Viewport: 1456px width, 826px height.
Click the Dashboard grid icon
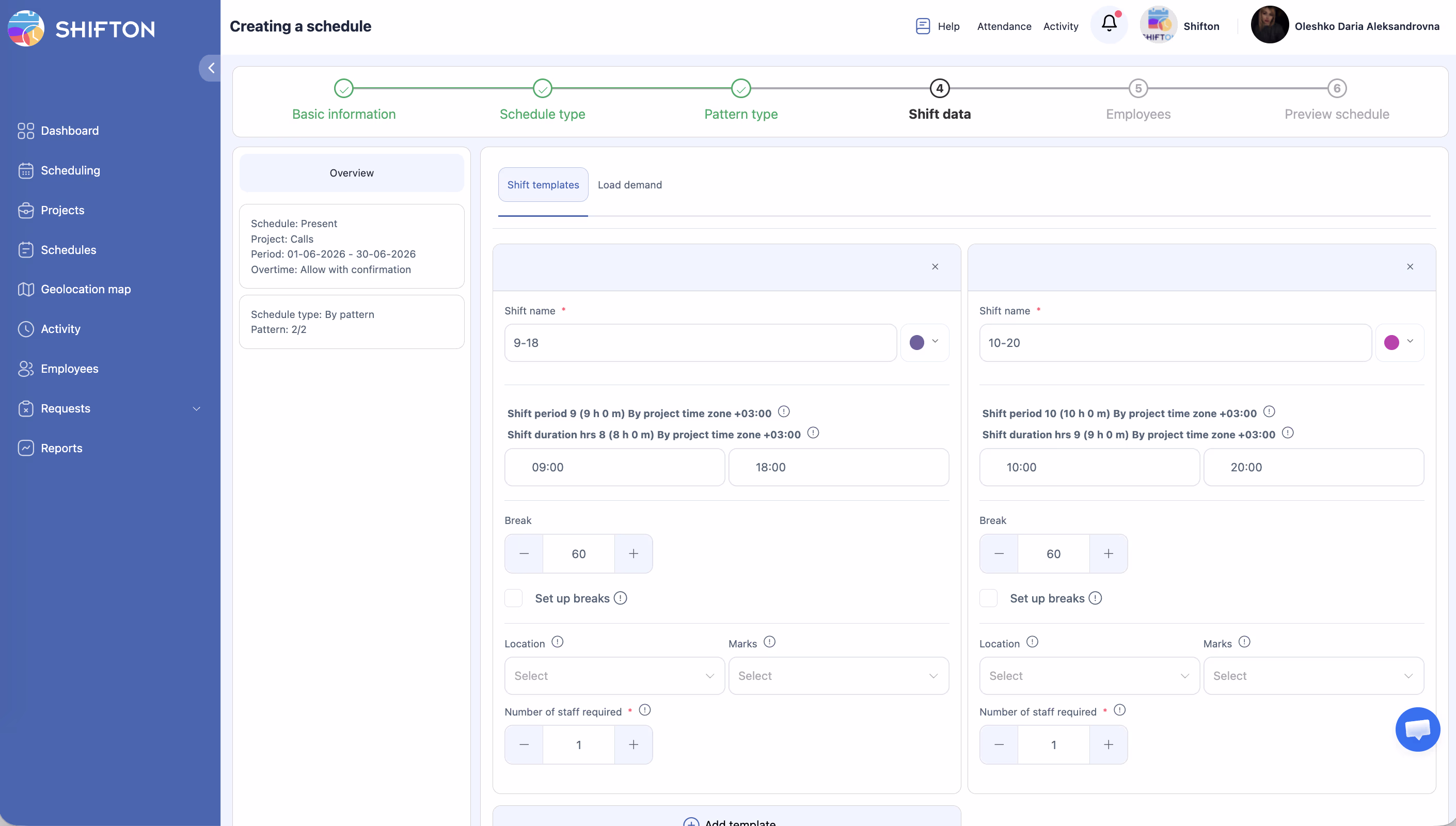point(25,131)
